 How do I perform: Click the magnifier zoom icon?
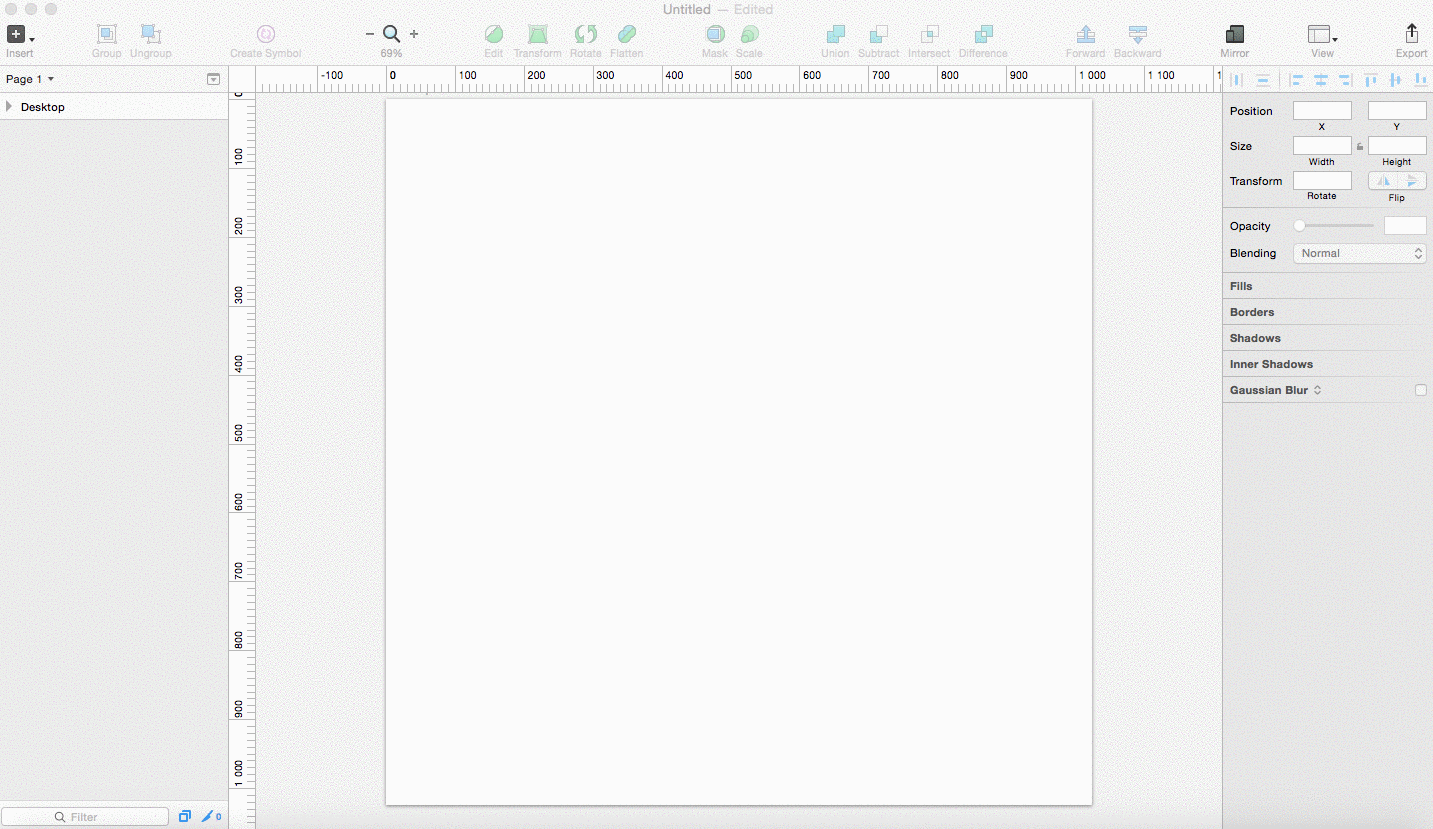[392, 34]
